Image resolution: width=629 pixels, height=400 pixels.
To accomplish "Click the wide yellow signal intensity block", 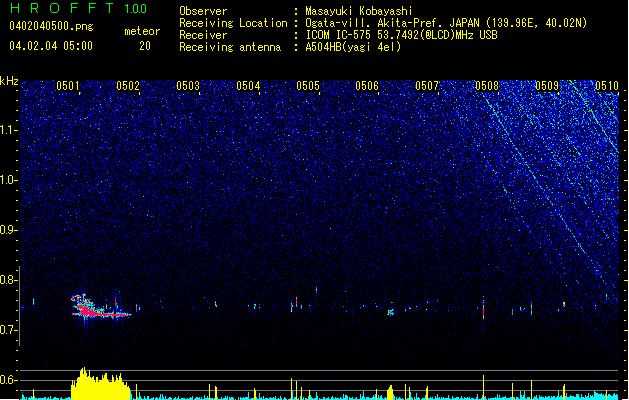I will (101, 384).
